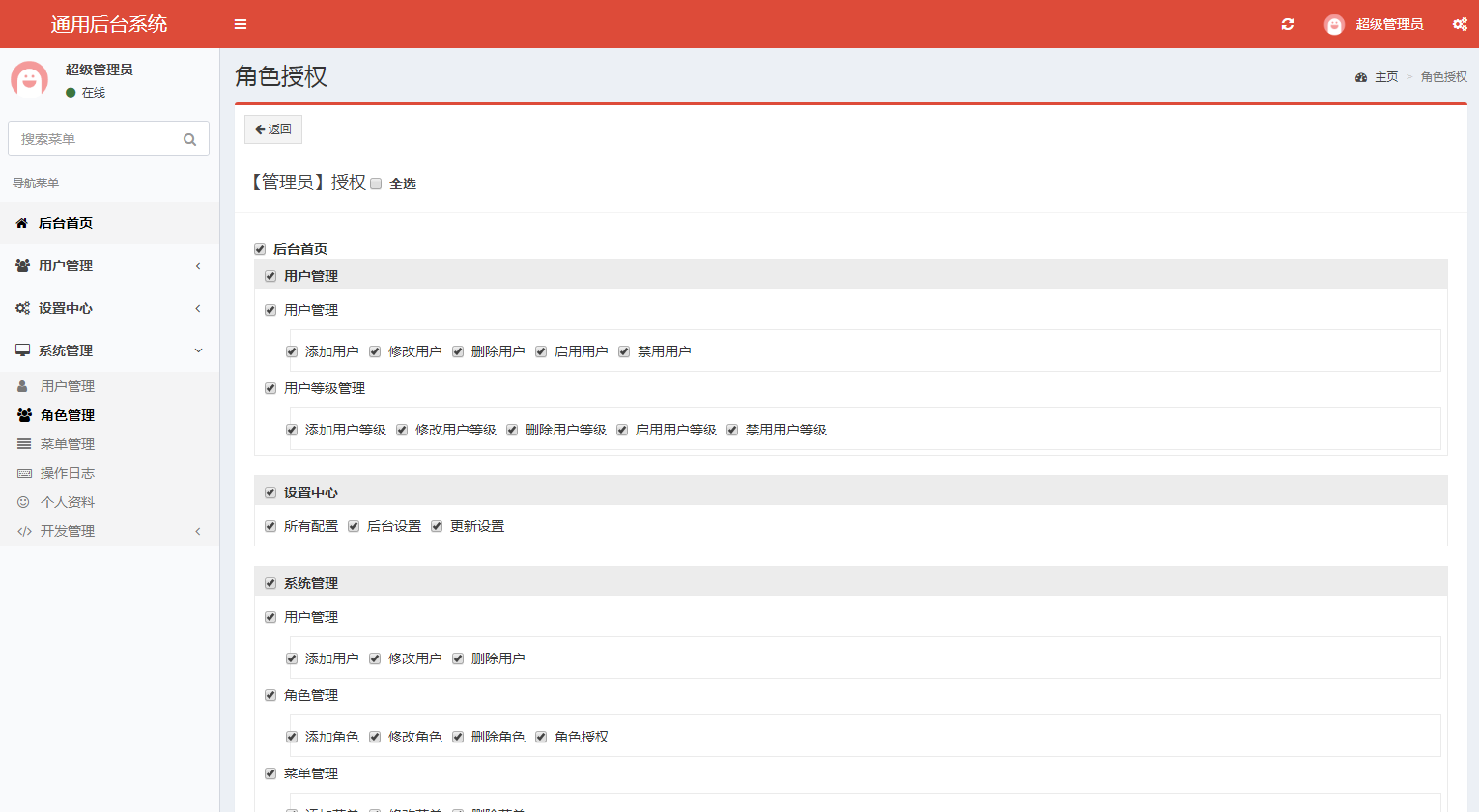The width and height of the screenshot is (1479, 812).
Task: Uncheck the 角色授权 checkbox
Action: pyautogui.click(x=541, y=737)
